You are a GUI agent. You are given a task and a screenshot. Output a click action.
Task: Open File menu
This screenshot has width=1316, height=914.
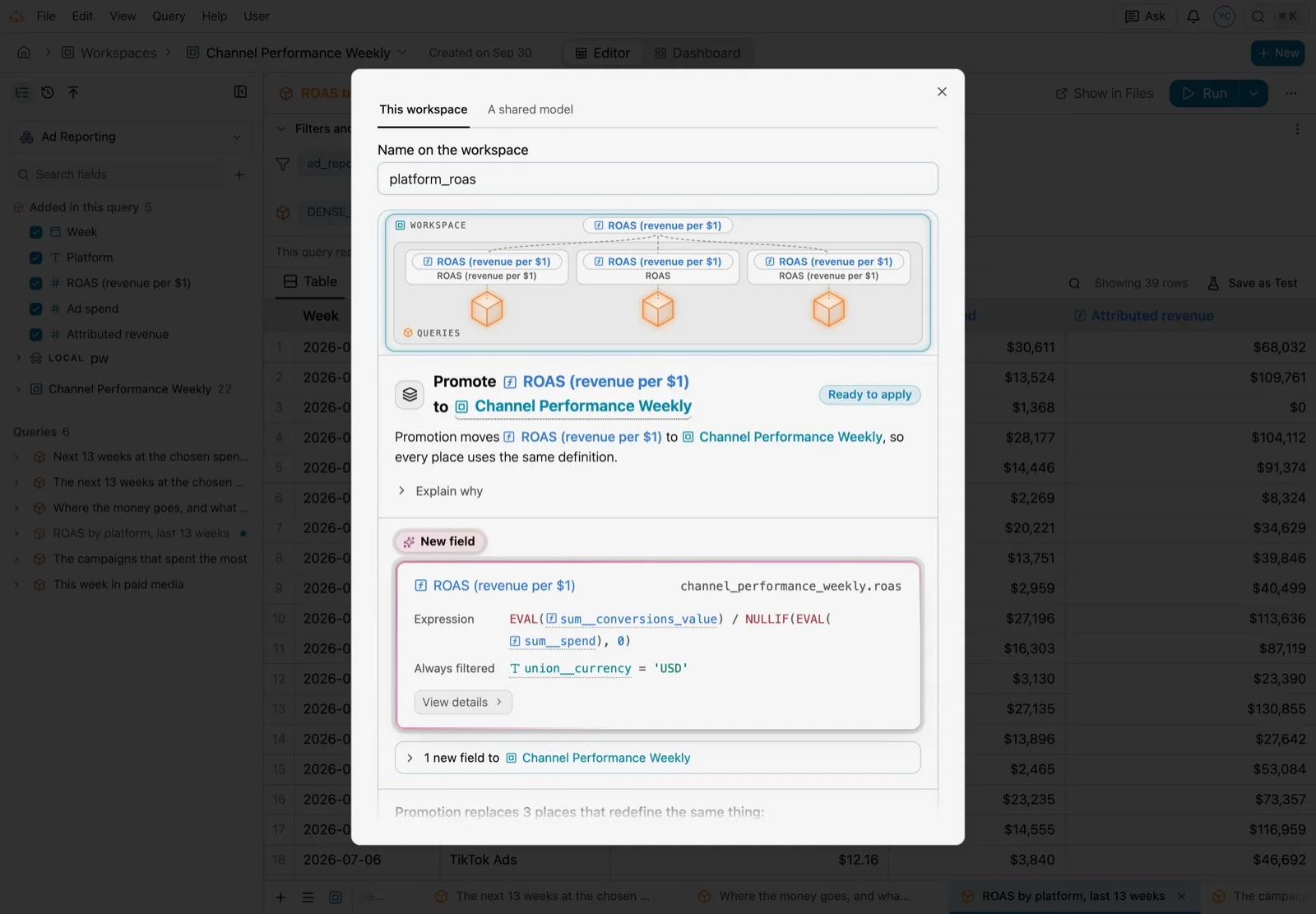(x=46, y=16)
